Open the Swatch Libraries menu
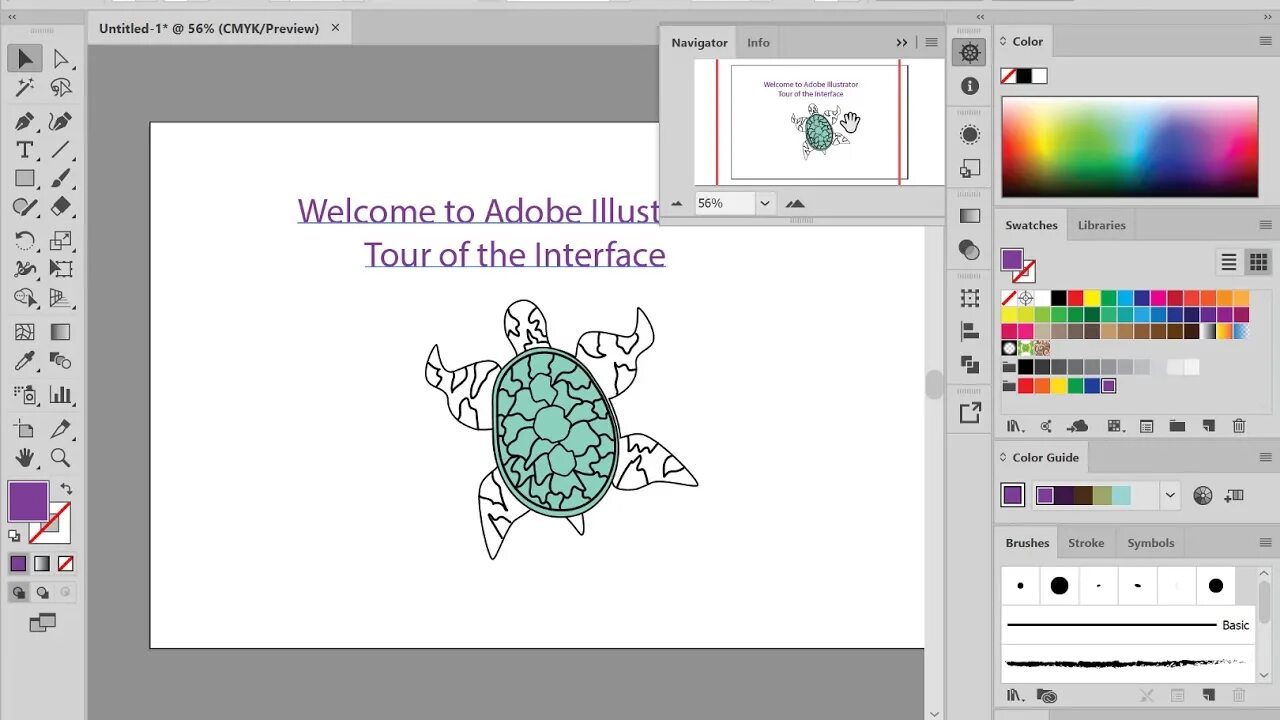1280x720 pixels. (1014, 426)
